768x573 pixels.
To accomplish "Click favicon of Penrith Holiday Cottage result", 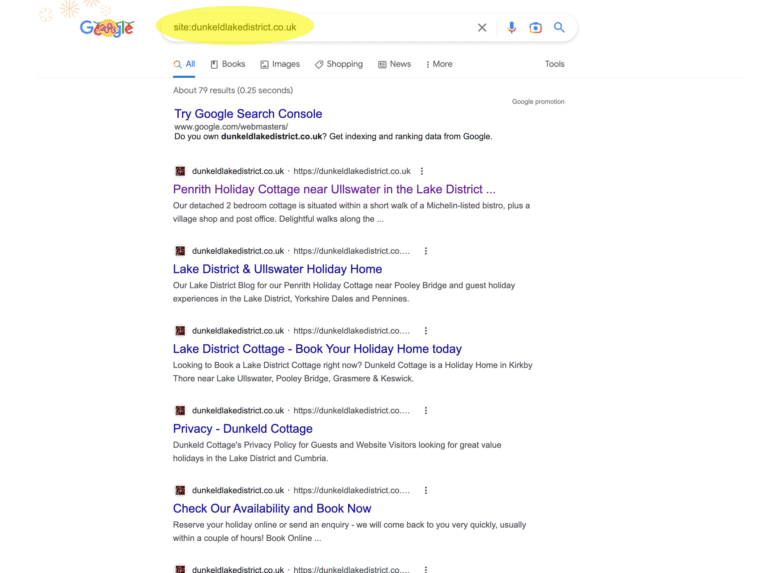I will (180, 171).
